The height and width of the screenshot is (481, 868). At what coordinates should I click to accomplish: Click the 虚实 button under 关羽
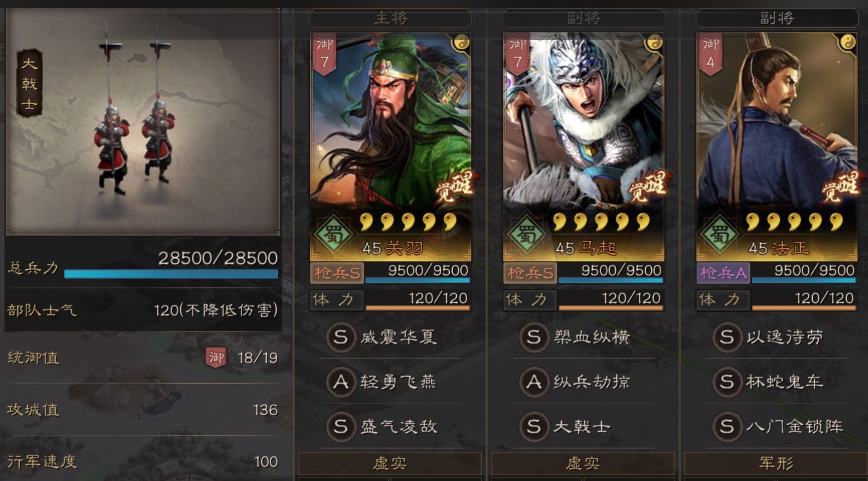[390, 463]
